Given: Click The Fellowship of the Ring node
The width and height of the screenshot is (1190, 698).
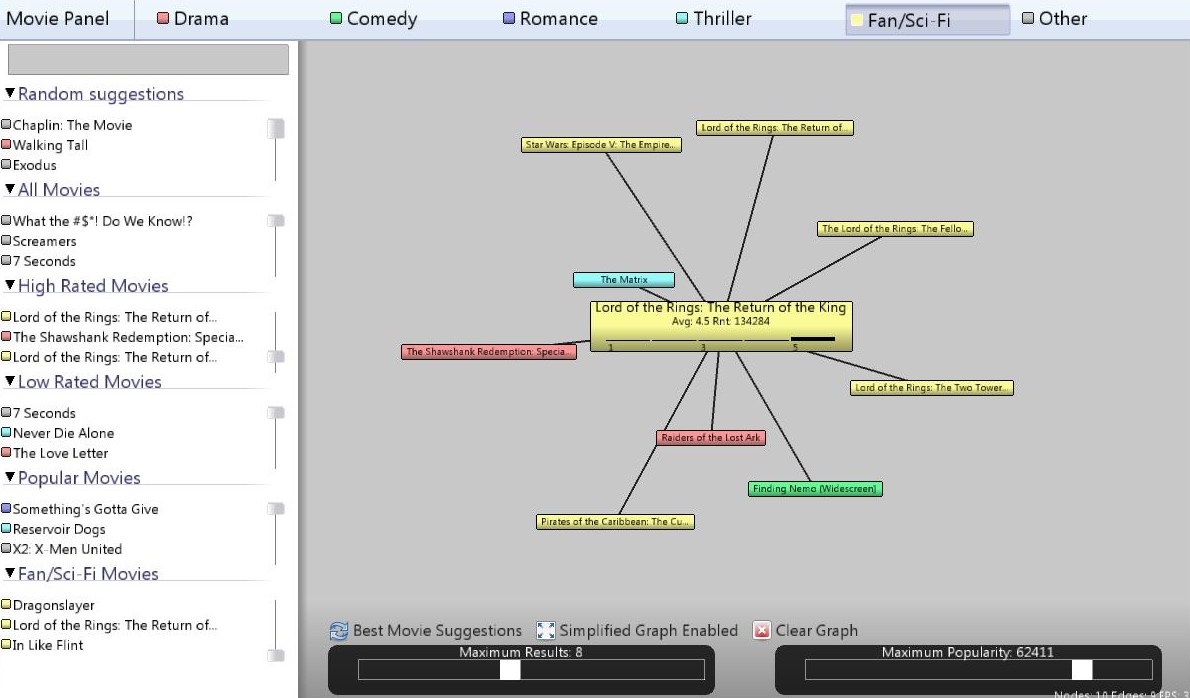Looking at the screenshot, I should [896, 229].
